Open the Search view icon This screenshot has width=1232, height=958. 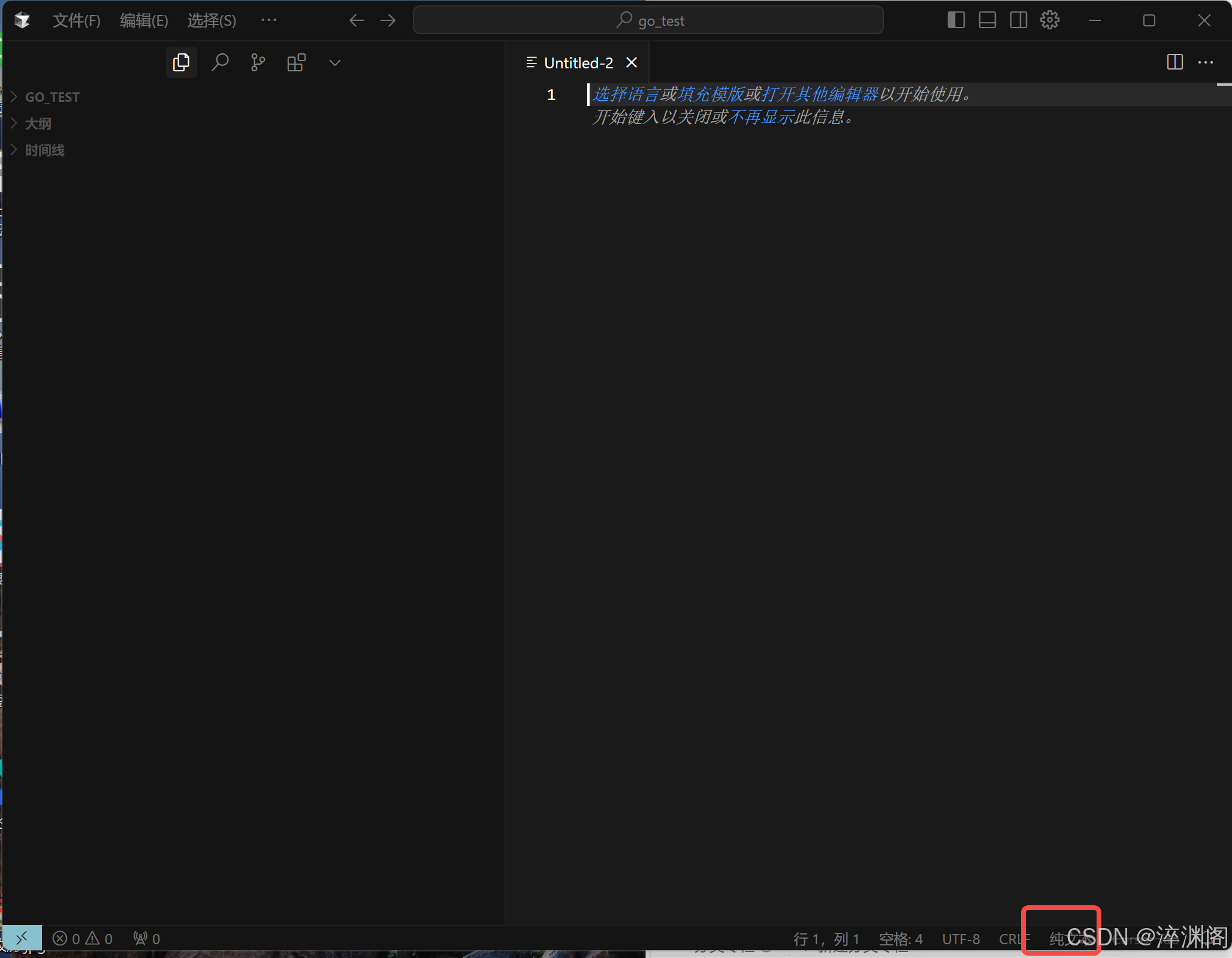click(220, 62)
